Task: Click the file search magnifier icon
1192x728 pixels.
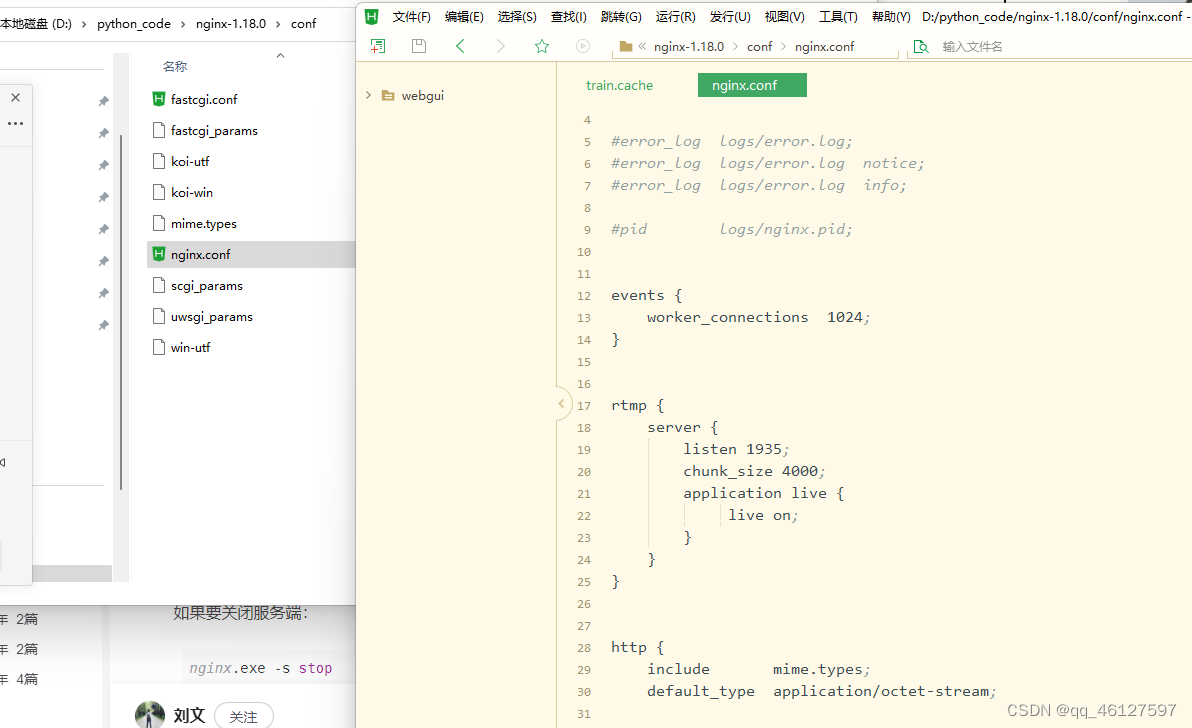Action: click(921, 46)
